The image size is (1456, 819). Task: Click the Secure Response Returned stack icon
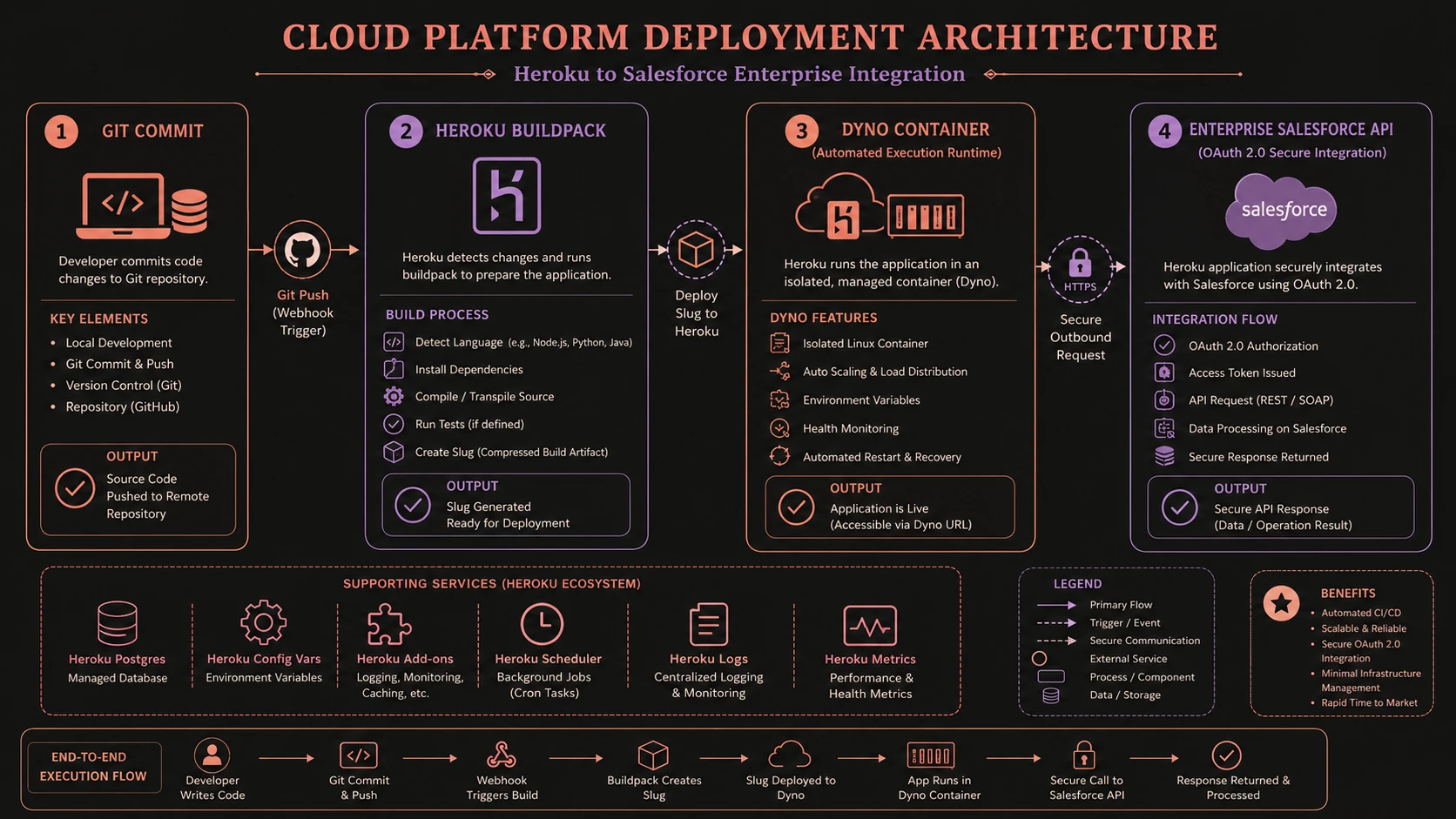1164,456
